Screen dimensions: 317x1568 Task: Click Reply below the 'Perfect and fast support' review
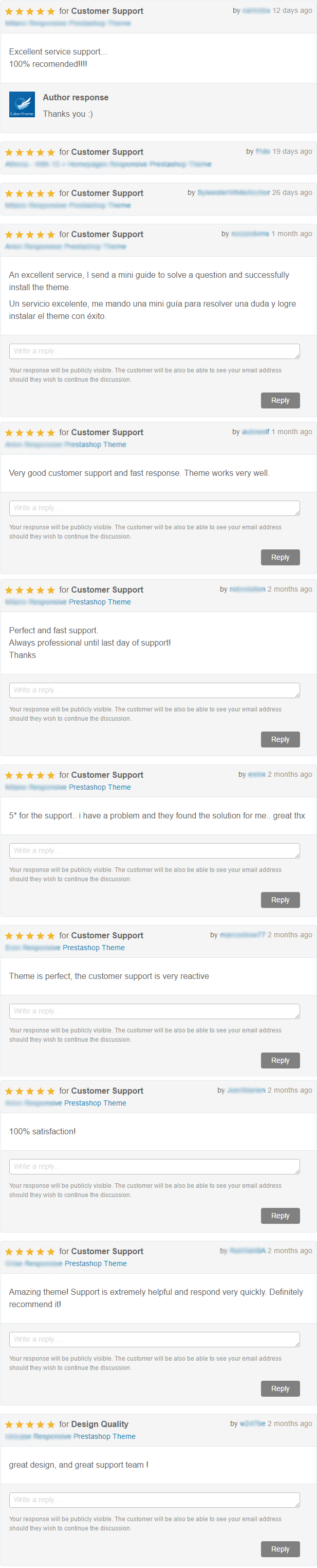(x=280, y=740)
